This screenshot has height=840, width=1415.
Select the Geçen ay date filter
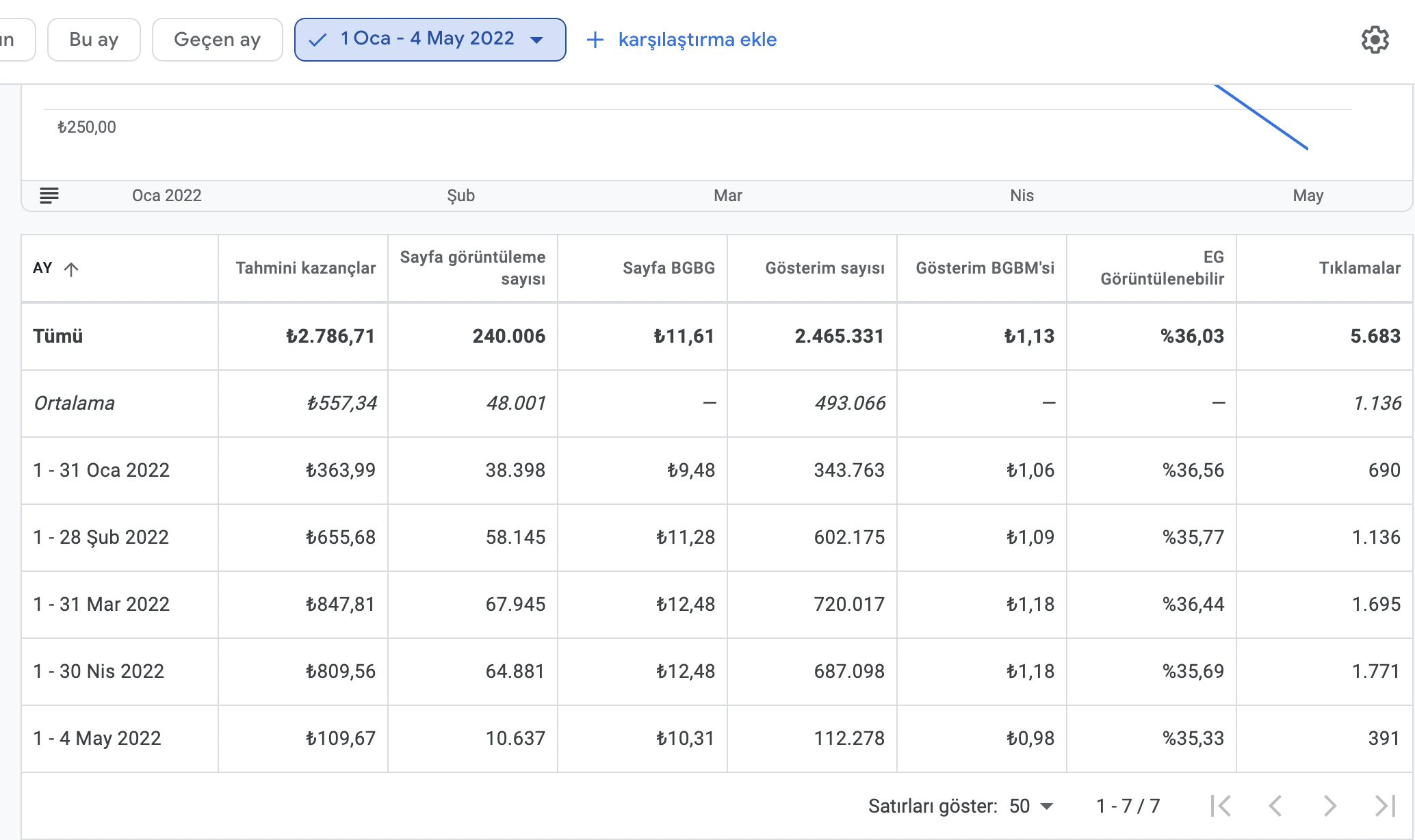click(x=217, y=40)
